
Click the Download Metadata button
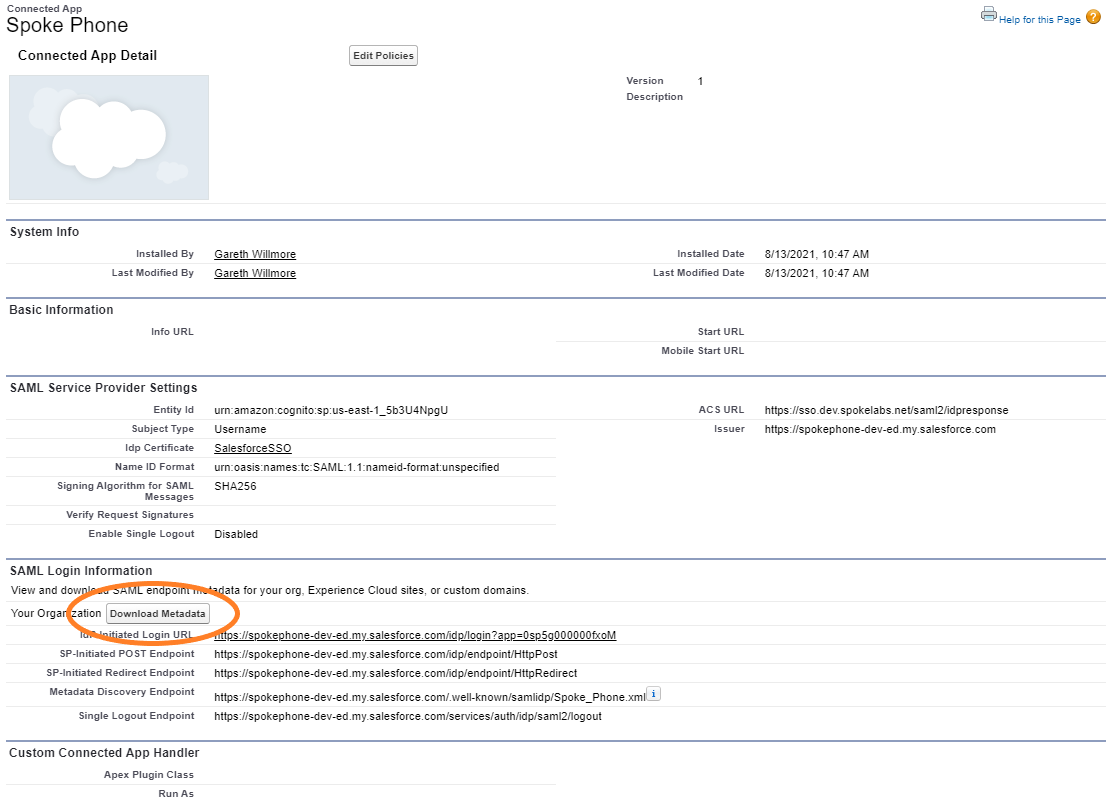(x=157, y=614)
